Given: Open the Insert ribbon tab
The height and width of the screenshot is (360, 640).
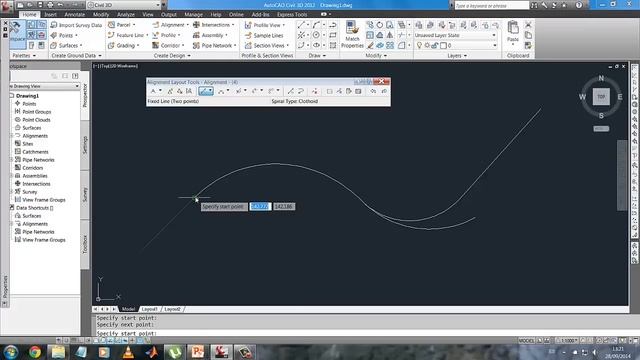Looking at the screenshot, I should tap(51, 14).
